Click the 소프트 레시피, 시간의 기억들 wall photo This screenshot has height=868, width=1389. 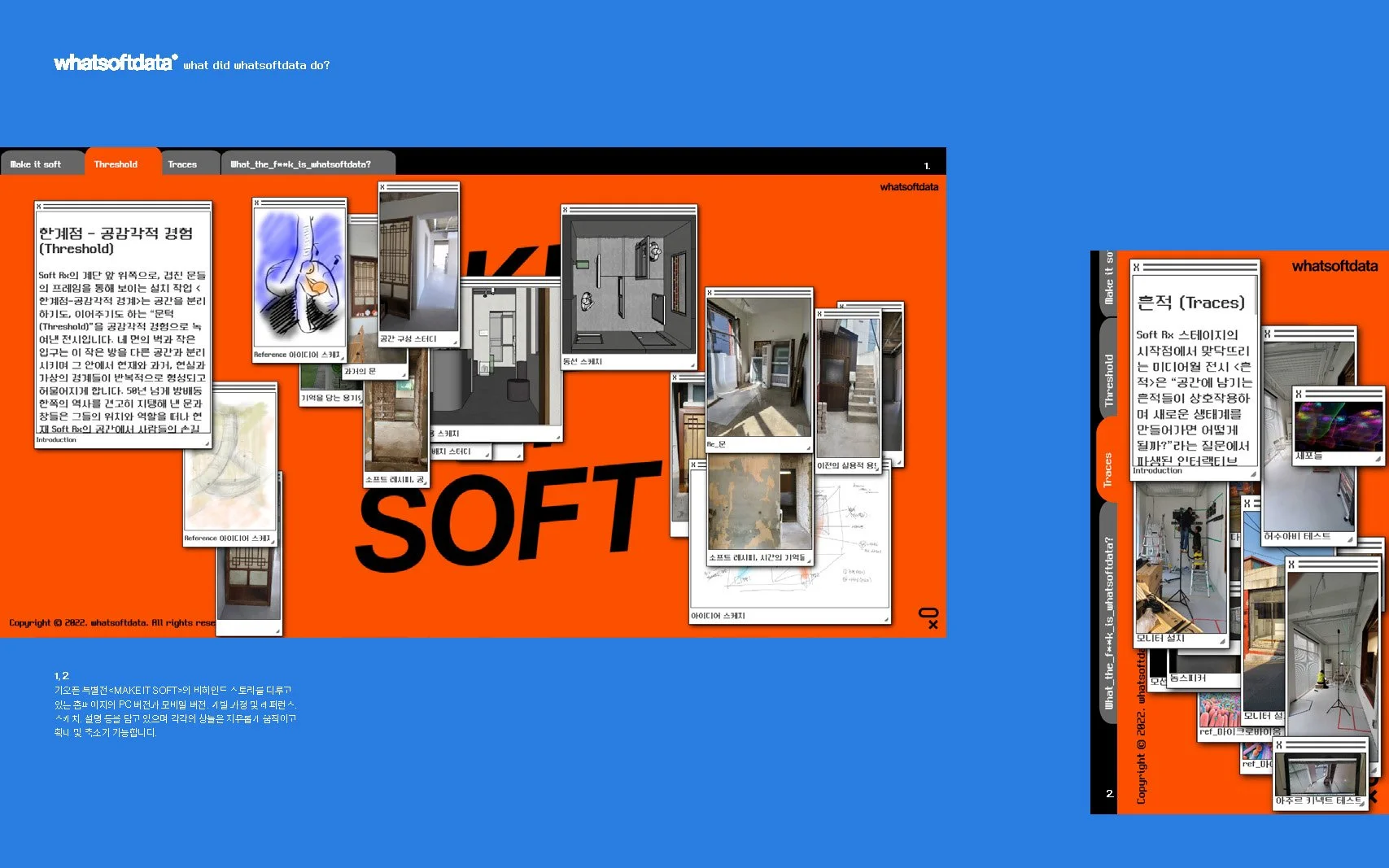tap(759, 503)
